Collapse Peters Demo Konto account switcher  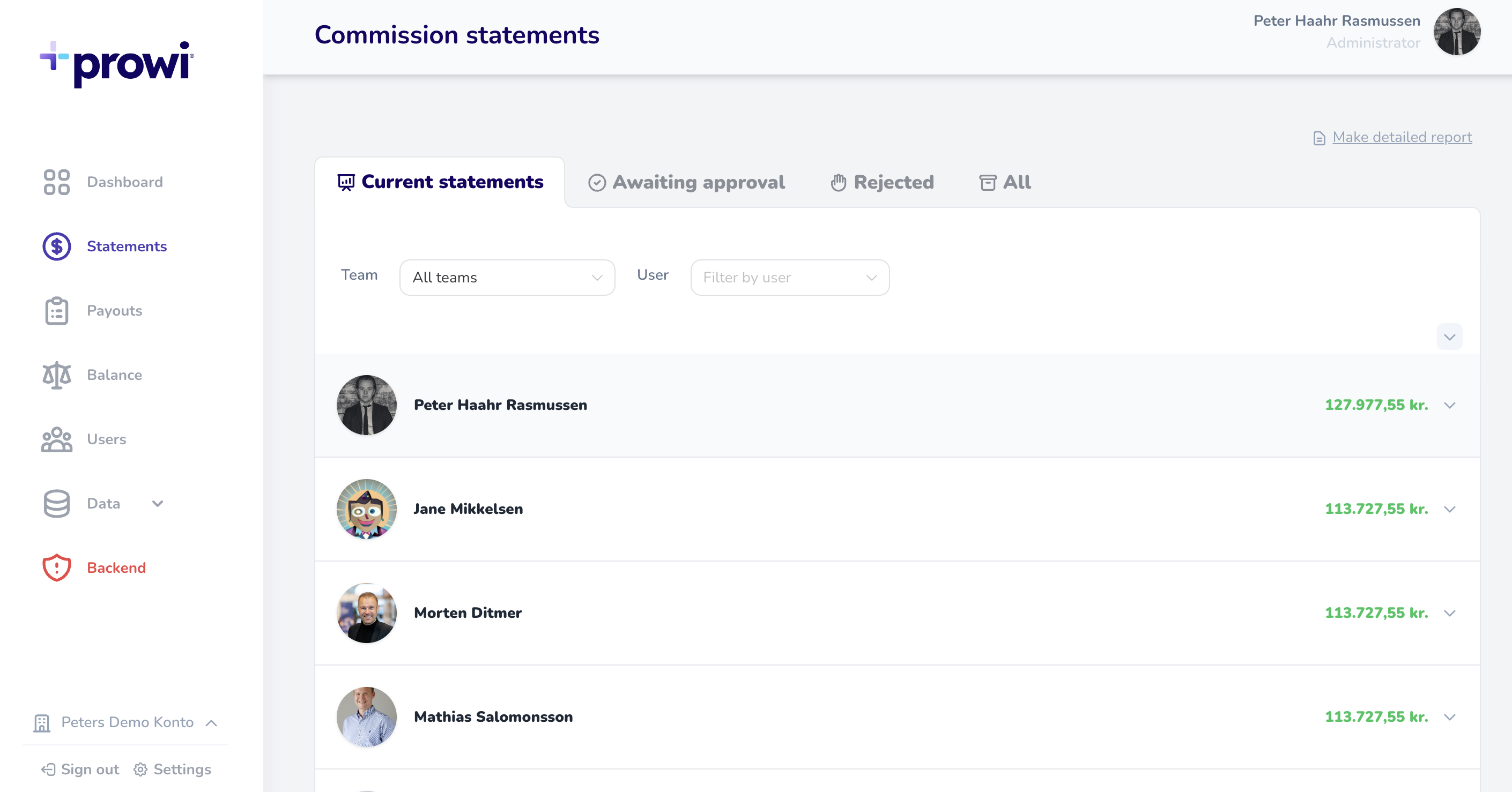tap(212, 723)
